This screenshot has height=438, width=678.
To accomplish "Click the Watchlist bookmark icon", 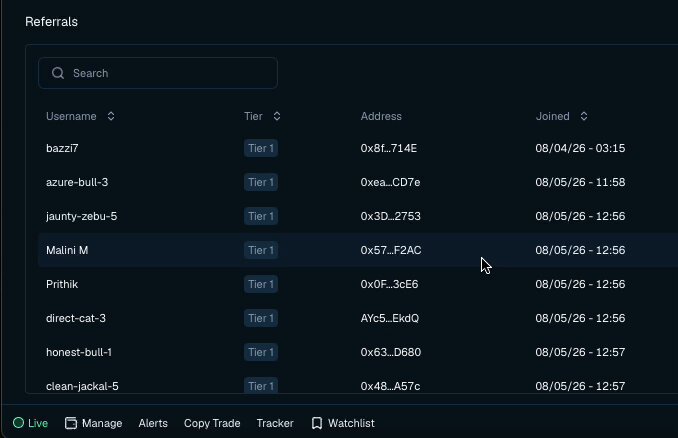I will (317, 423).
